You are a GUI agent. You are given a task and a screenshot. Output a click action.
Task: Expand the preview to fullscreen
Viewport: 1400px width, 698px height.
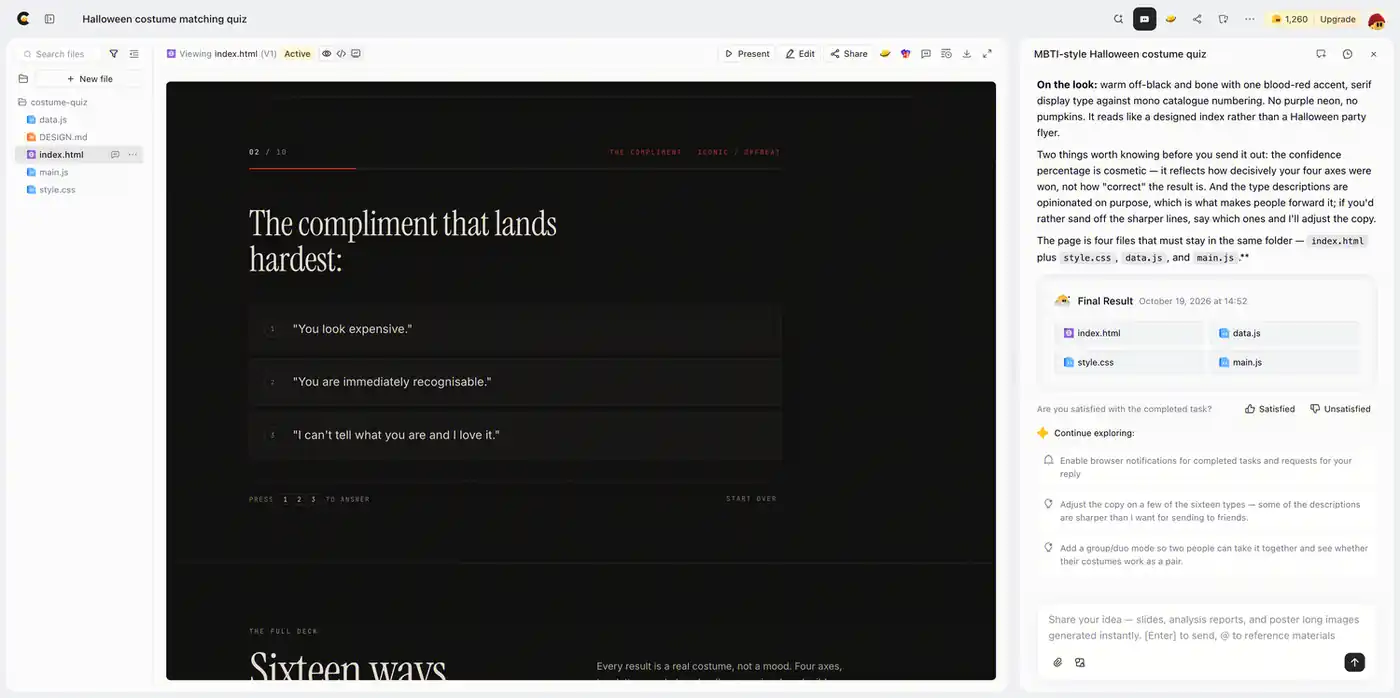click(987, 54)
